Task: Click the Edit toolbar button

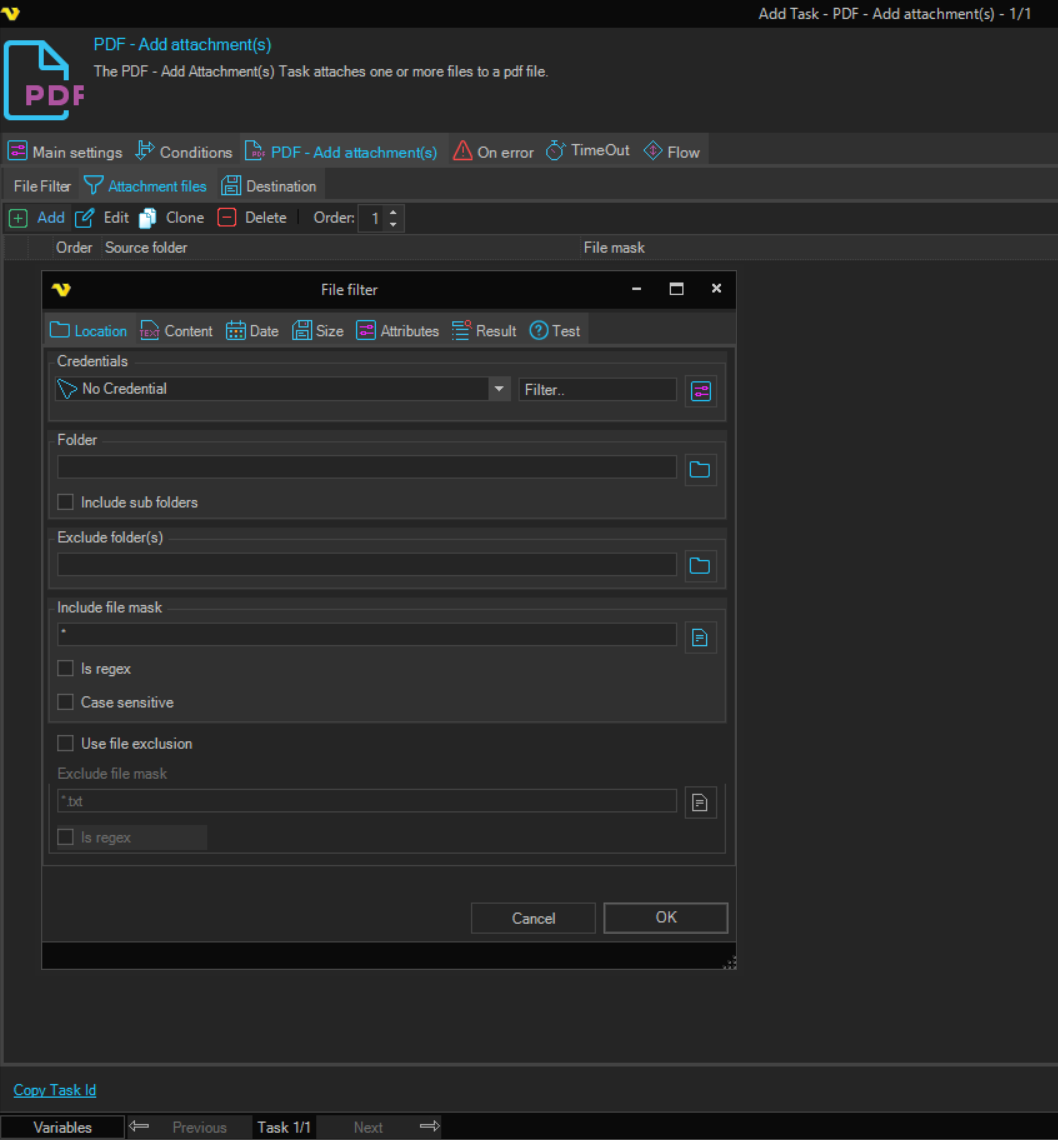Action: [x=103, y=218]
